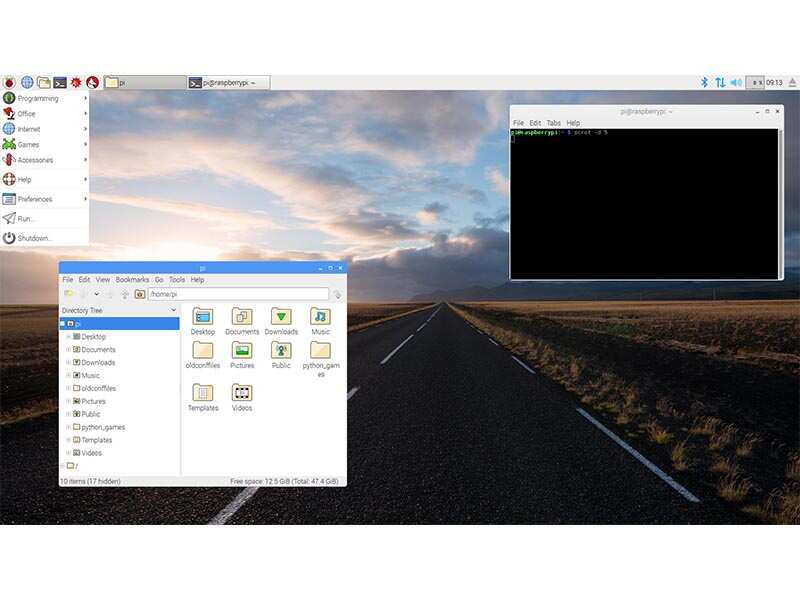Open the Music folder in the file manager
Screen dimensions: 800x600
pyautogui.click(x=320, y=318)
